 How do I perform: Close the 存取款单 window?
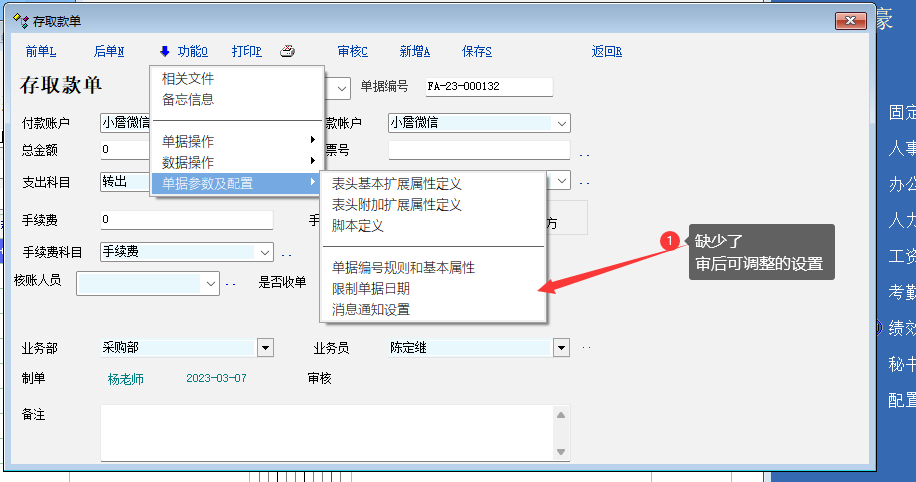850,20
